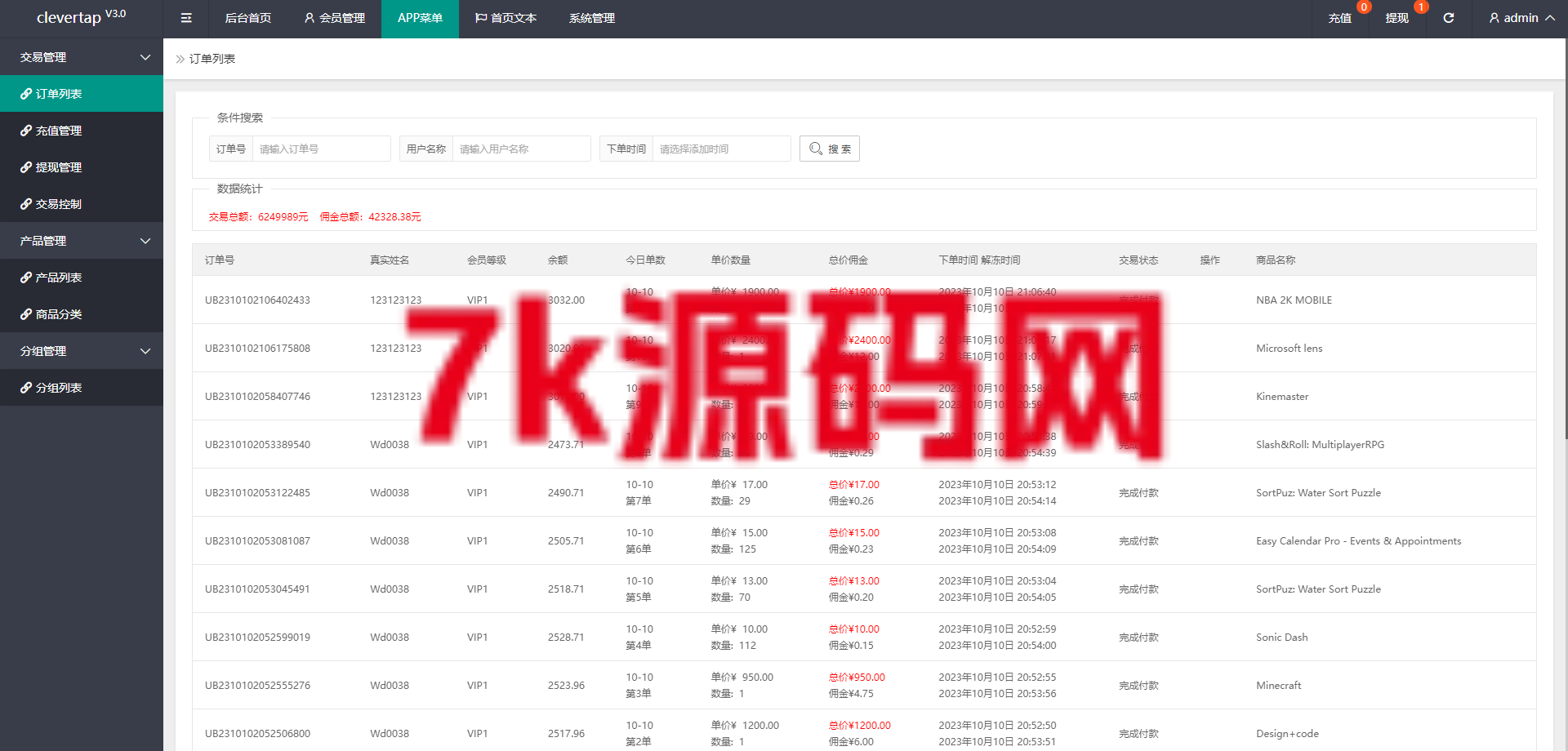Screen dimensions: 1568x751
Task: Click the 分组列表 link icon in sidebar
Action: tap(26, 388)
